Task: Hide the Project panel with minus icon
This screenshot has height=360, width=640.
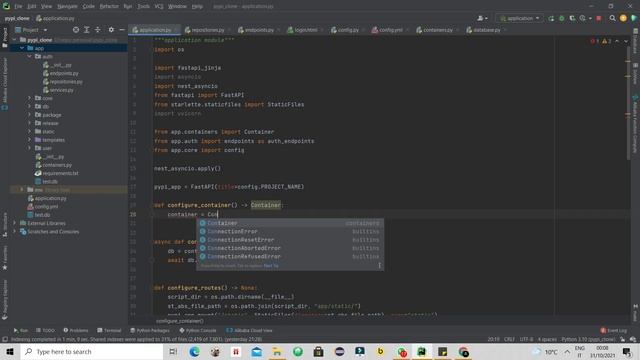Action: [122, 30]
